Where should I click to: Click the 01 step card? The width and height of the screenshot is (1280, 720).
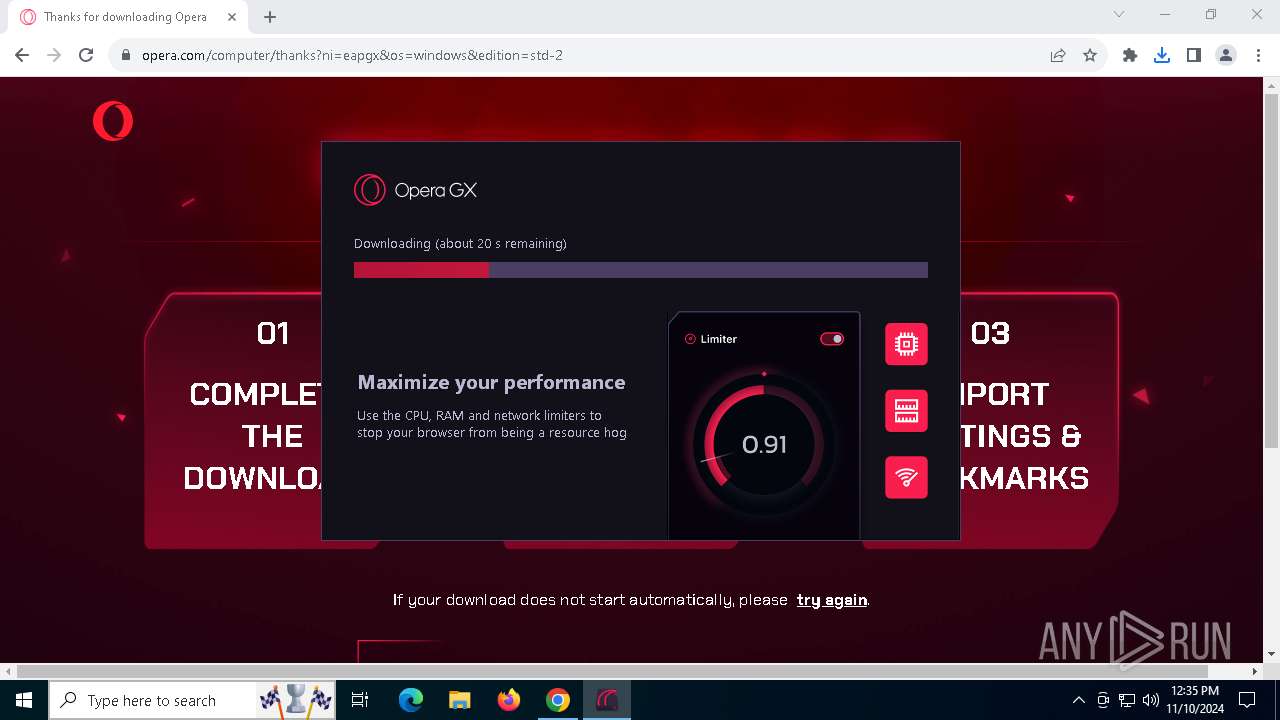(x=233, y=420)
